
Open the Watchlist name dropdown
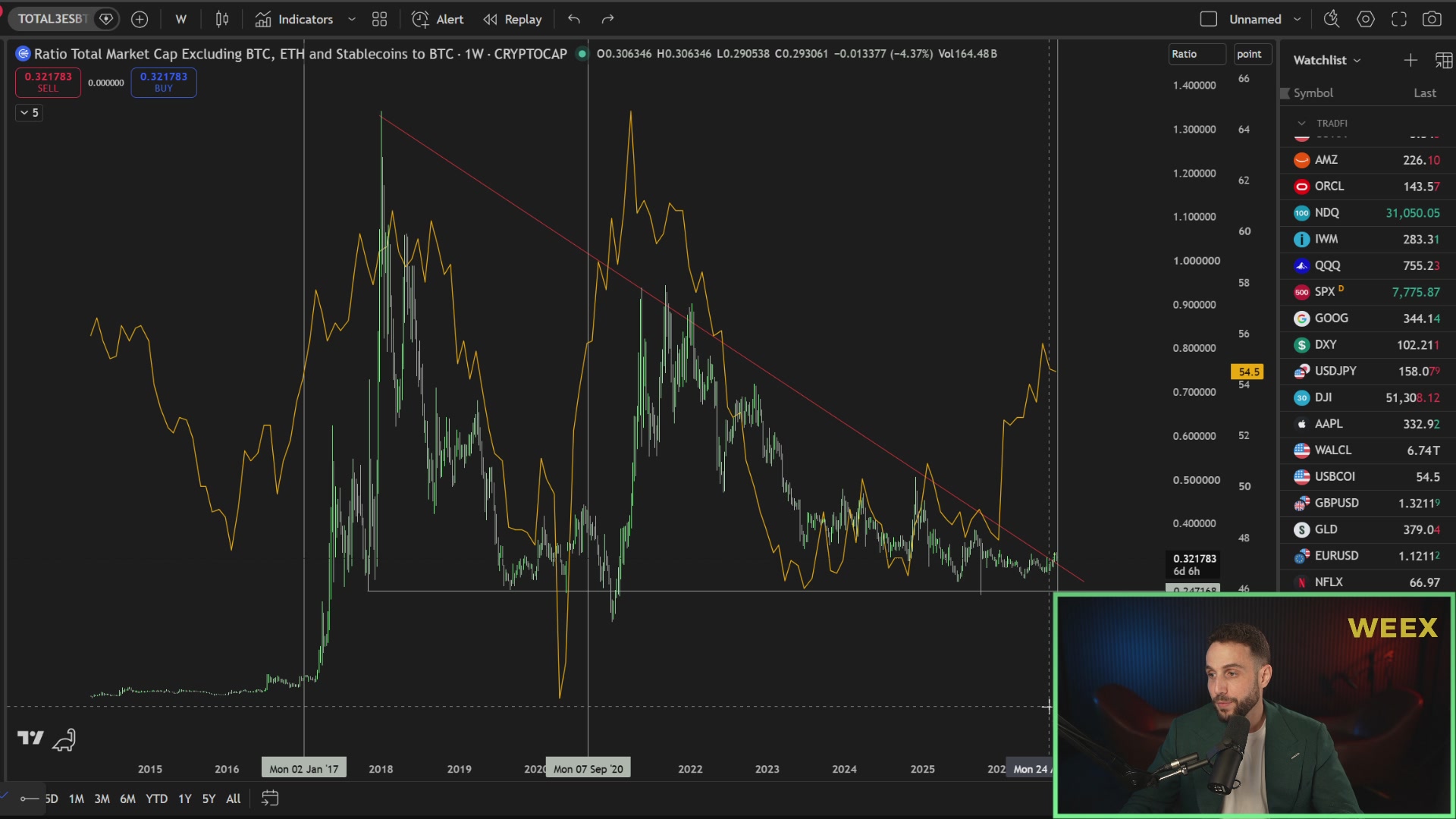(1327, 60)
